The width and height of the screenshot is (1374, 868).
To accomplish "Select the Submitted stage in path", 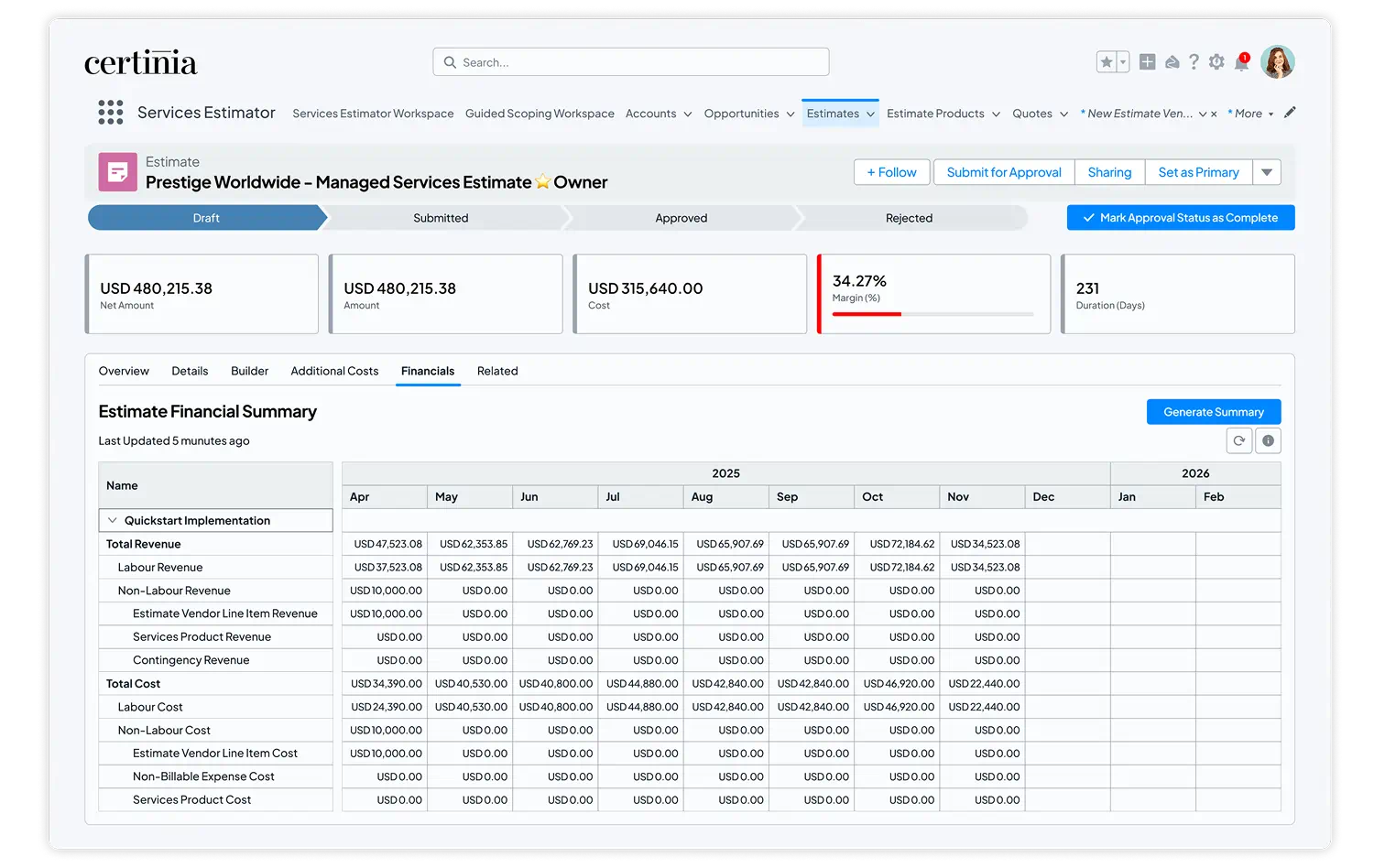I will pos(441,218).
